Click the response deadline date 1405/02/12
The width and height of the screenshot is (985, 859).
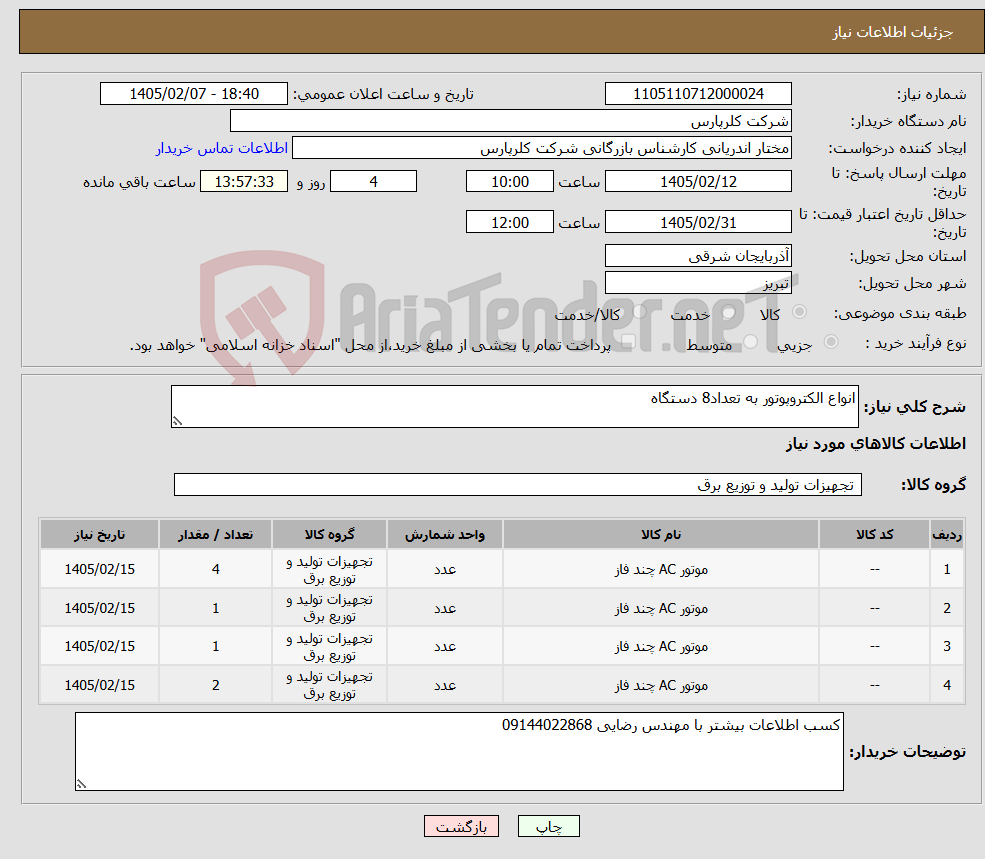point(698,182)
